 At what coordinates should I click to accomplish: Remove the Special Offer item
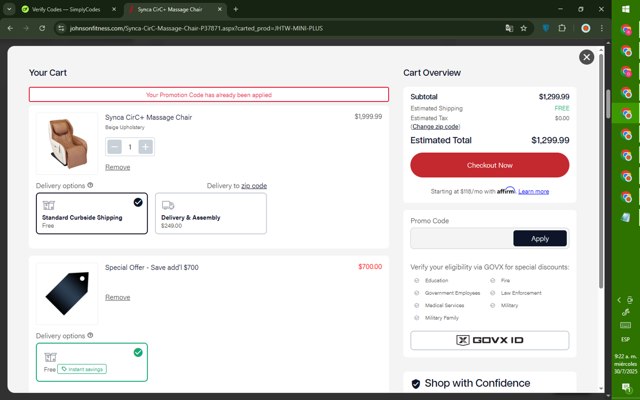[x=118, y=298]
